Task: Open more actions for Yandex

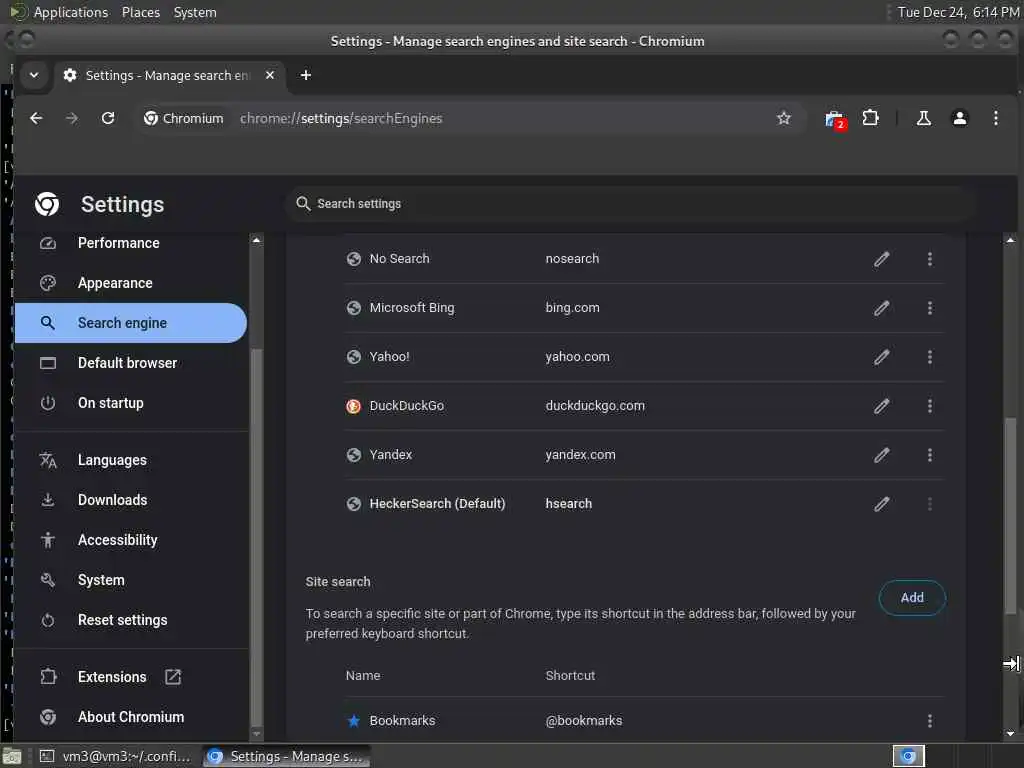Action: [930, 455]
